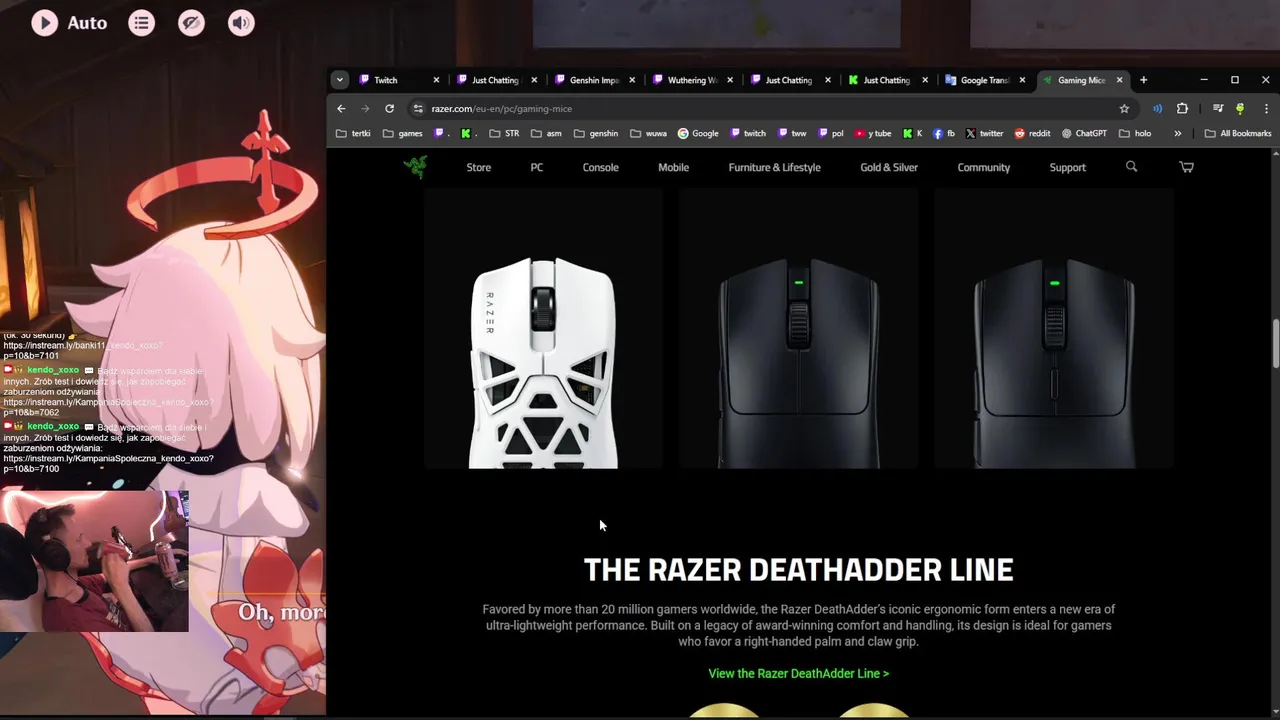The height and width of the screenshot is (720, 1280).
Task: Go forward in browser history
Action: tap(365, 108)
